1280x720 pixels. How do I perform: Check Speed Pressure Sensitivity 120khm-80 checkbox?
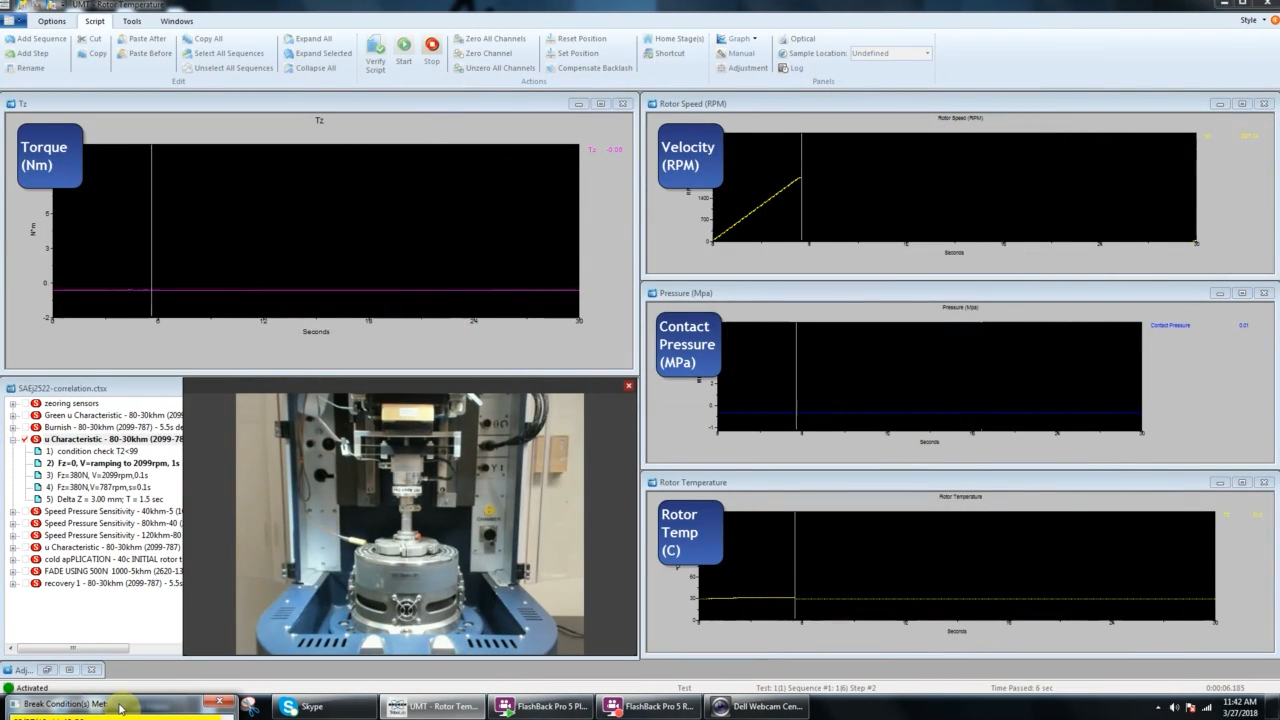pos(24,536)
